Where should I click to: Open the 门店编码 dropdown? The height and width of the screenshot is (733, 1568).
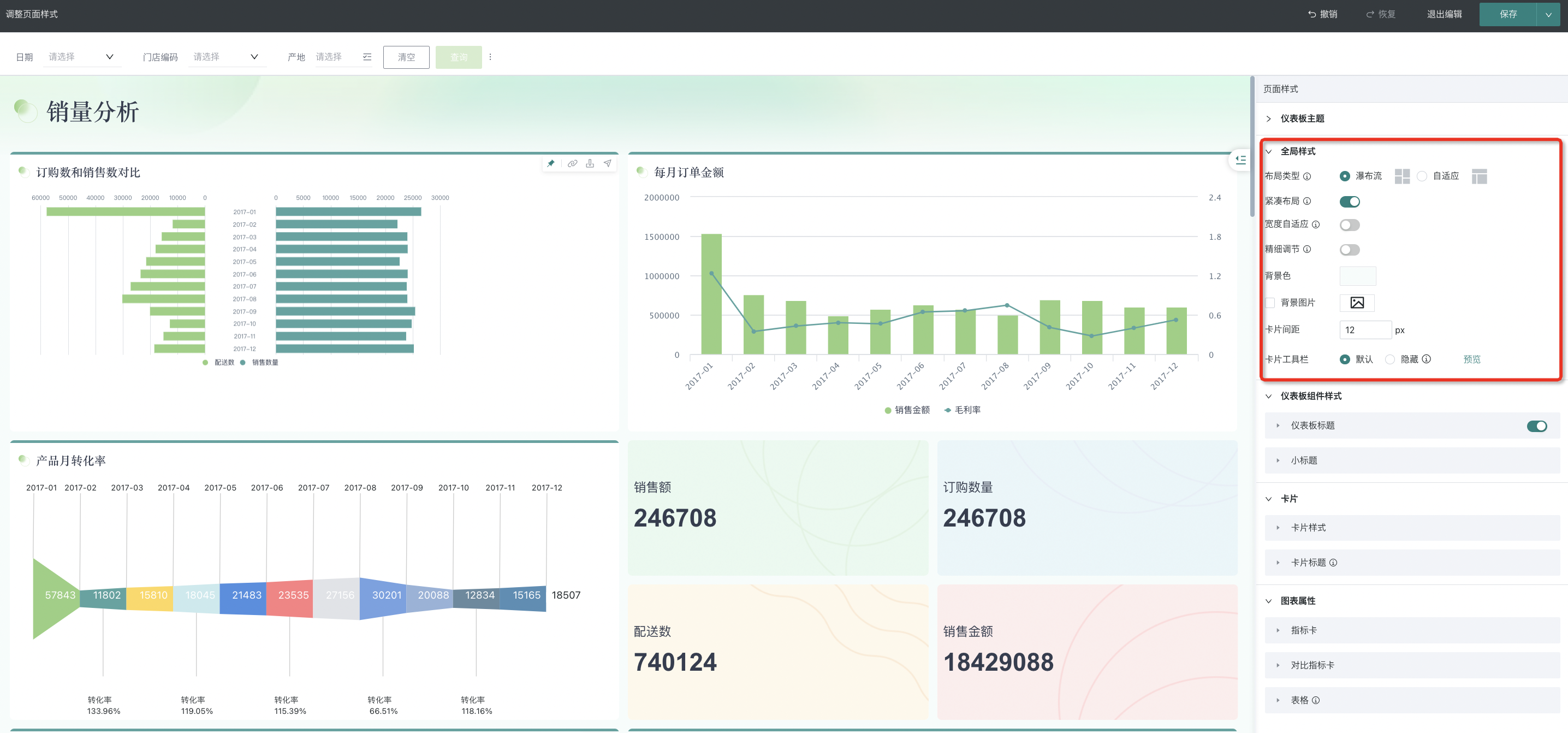click(227, 57)
